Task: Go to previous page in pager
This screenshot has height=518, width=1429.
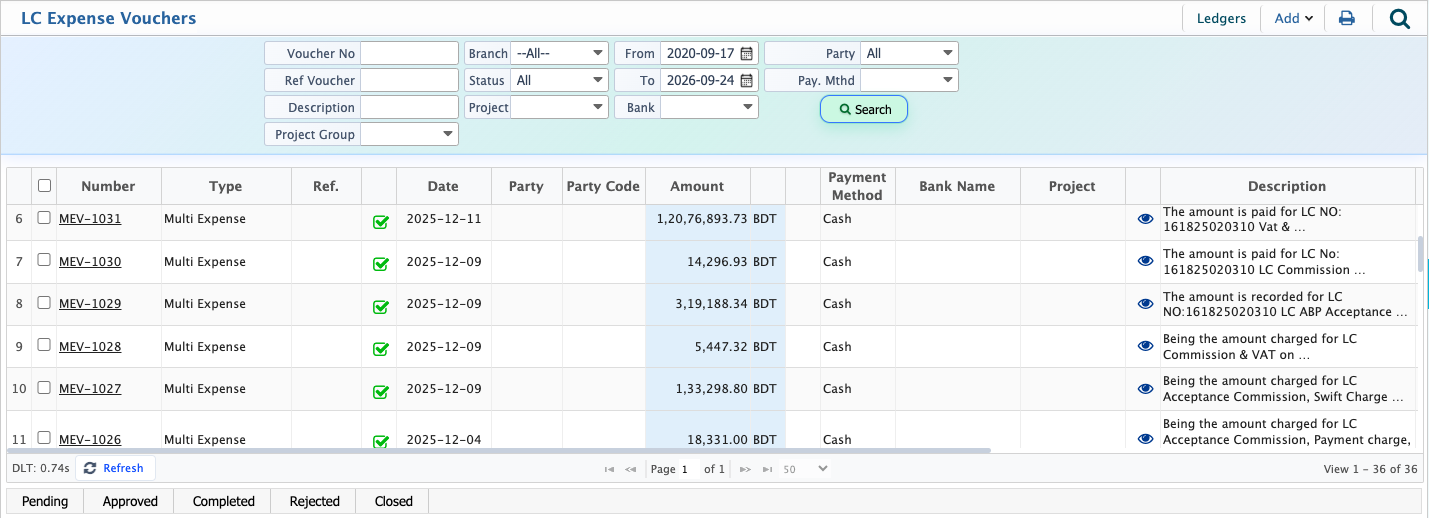Action: [x=631, y=468]
